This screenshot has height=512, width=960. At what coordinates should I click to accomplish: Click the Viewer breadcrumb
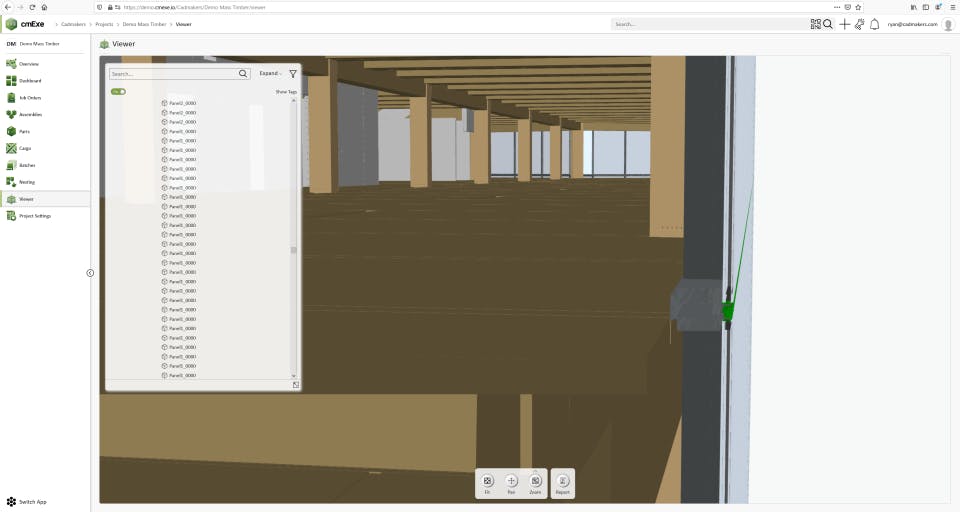184,24
